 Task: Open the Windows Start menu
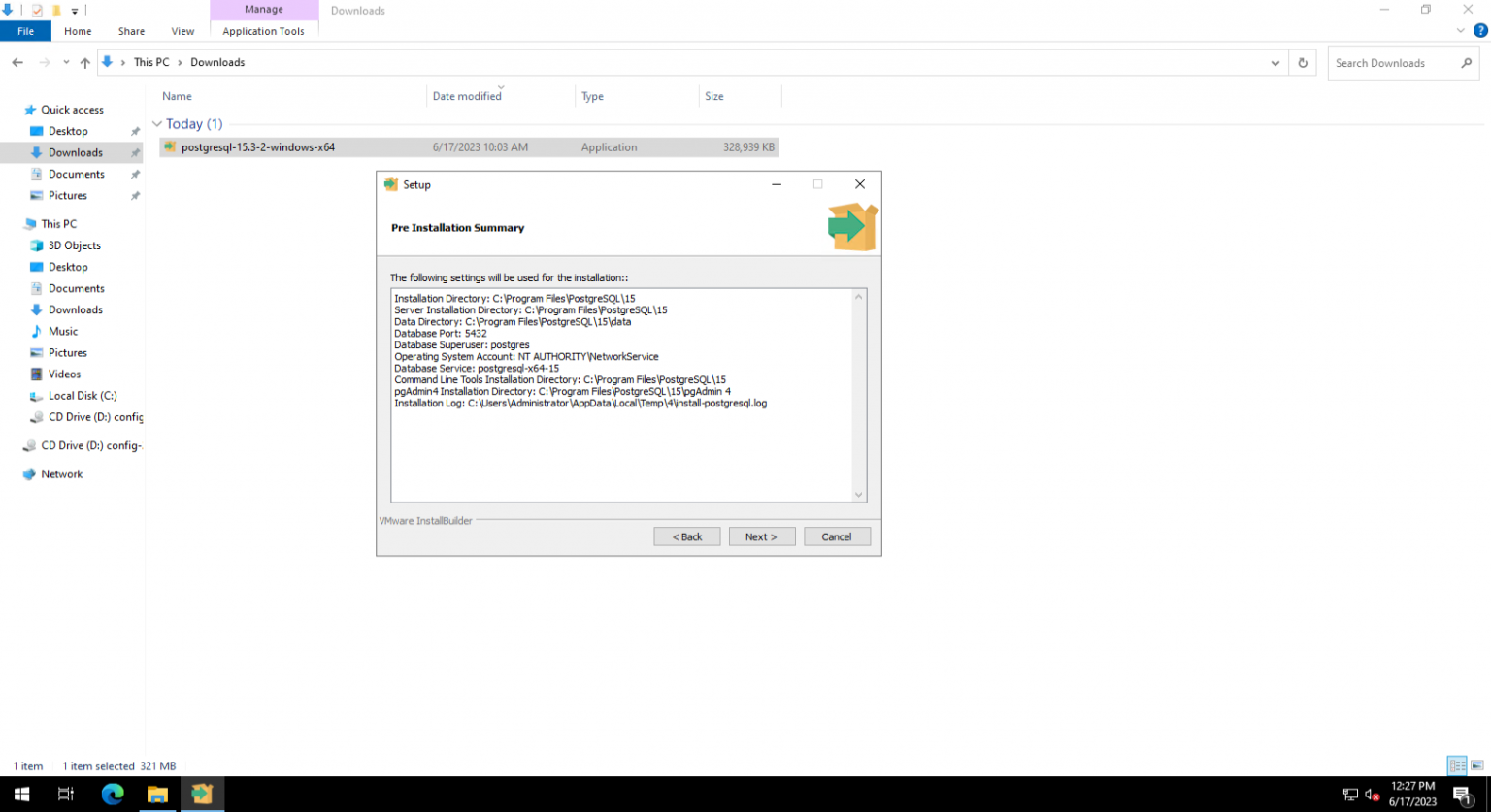coord(21,794)
